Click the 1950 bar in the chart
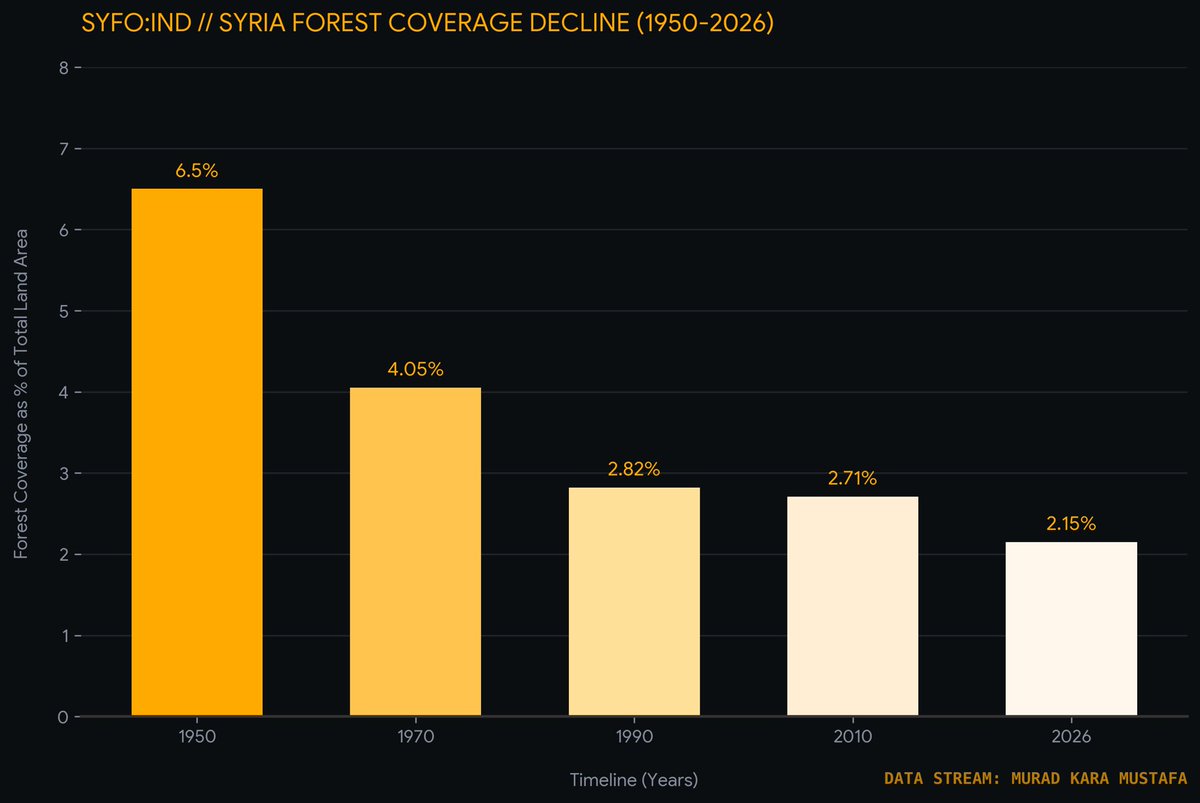Image resolution: width=1200 pixels, height=803 pixels. point(197,452)
